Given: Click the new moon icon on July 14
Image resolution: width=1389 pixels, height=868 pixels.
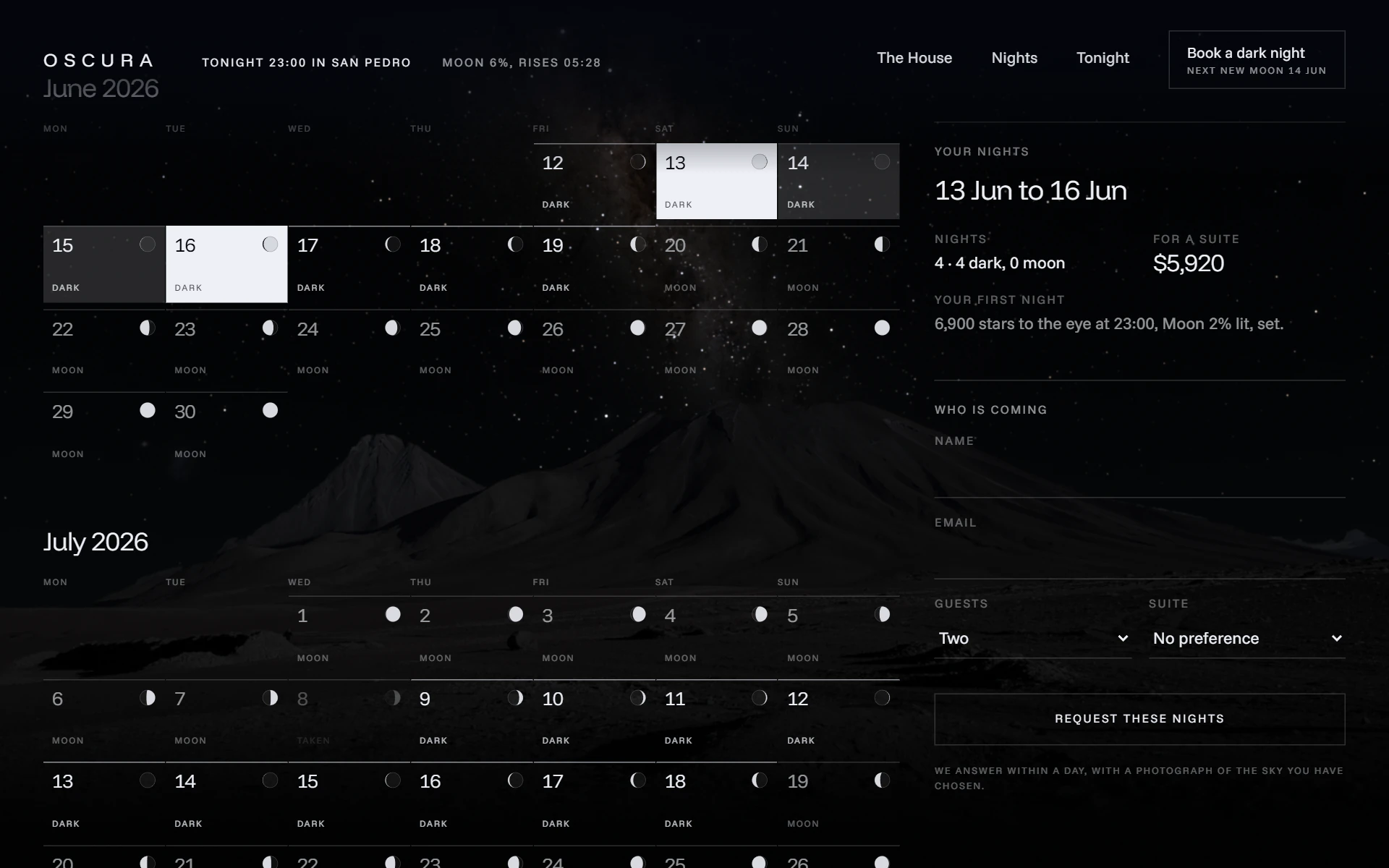Looking at the screenshot, I should (x=270, y=780).
